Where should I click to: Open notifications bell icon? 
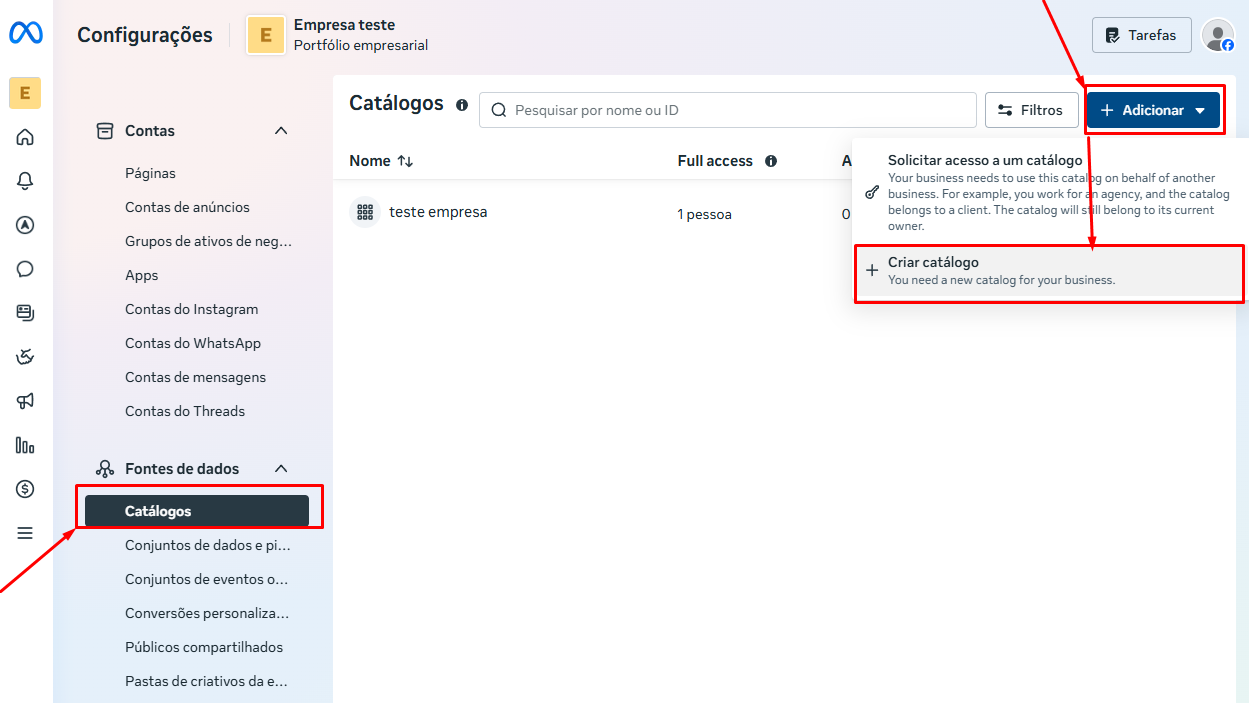25,181
